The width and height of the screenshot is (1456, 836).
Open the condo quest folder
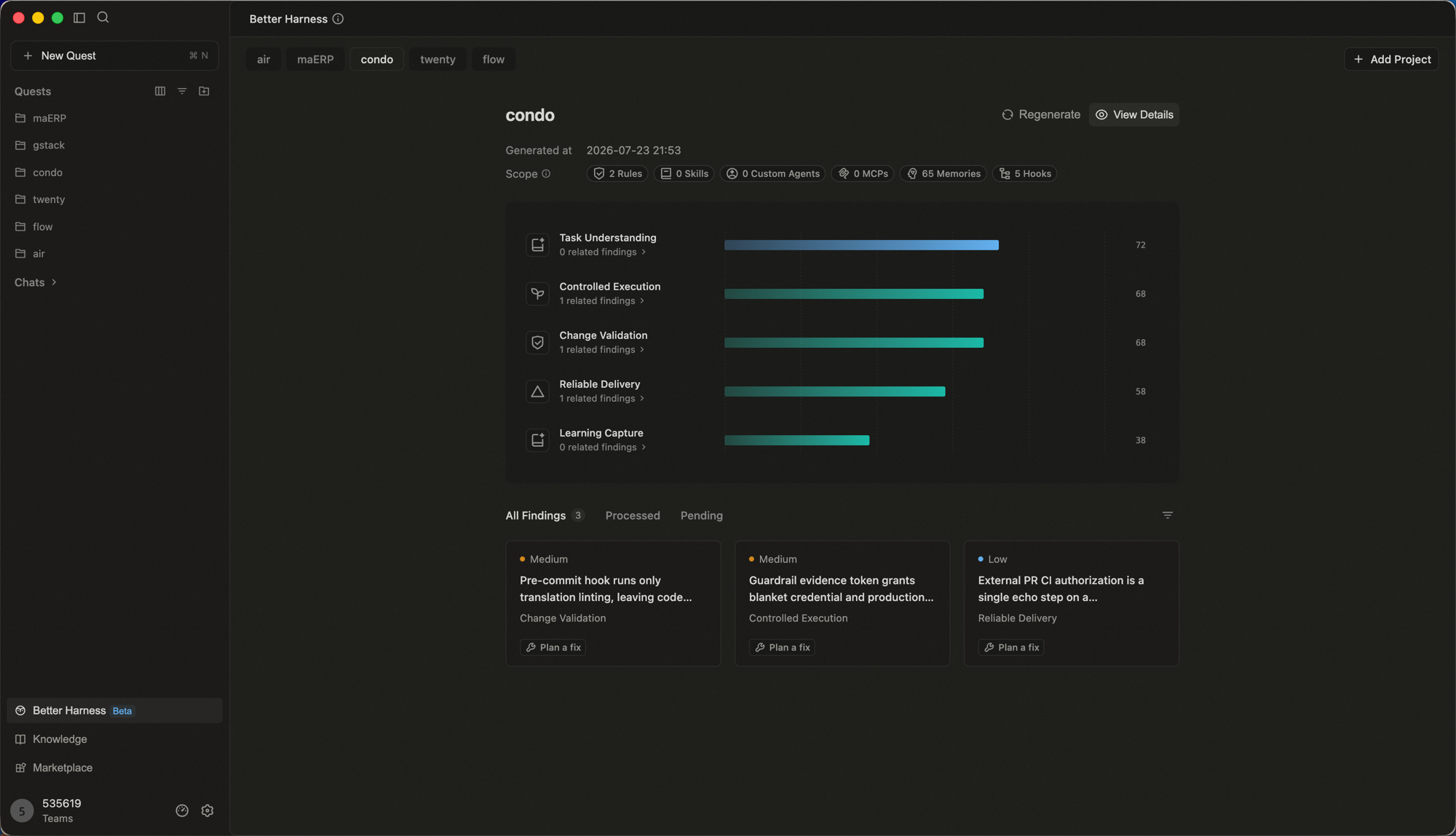115,172
